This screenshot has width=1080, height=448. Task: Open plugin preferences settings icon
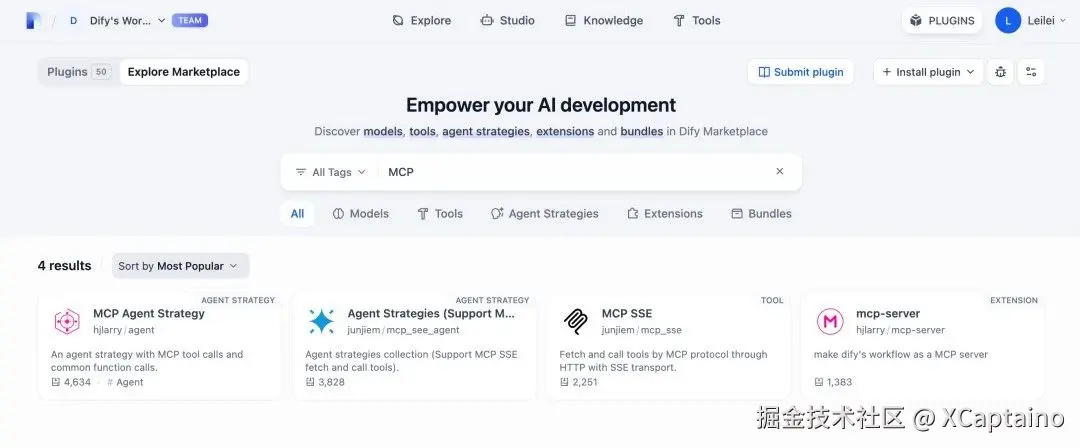(1032, 72)
